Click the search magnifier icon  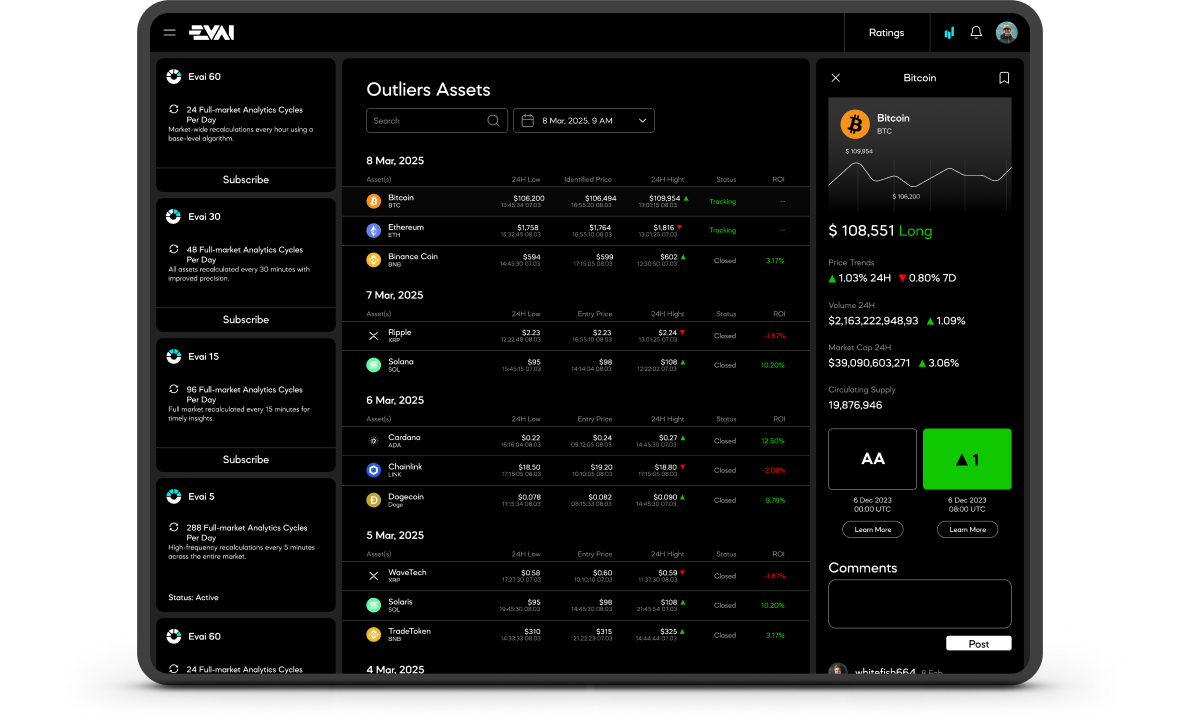click(493, 120)
